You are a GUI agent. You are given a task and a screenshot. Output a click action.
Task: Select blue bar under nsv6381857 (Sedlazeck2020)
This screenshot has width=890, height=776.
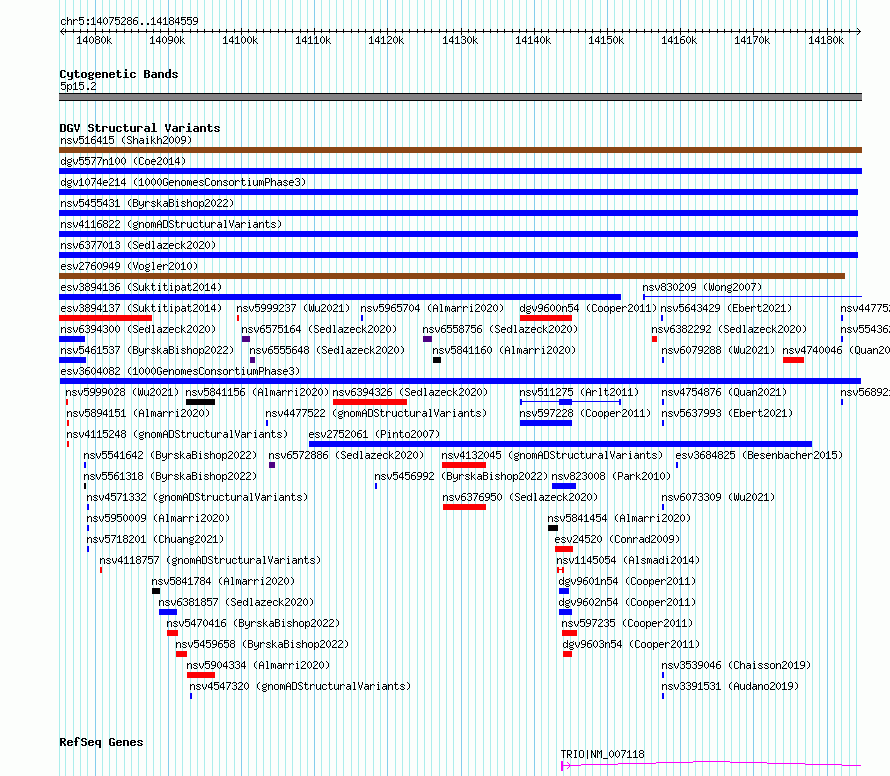(x=168, y=612)
